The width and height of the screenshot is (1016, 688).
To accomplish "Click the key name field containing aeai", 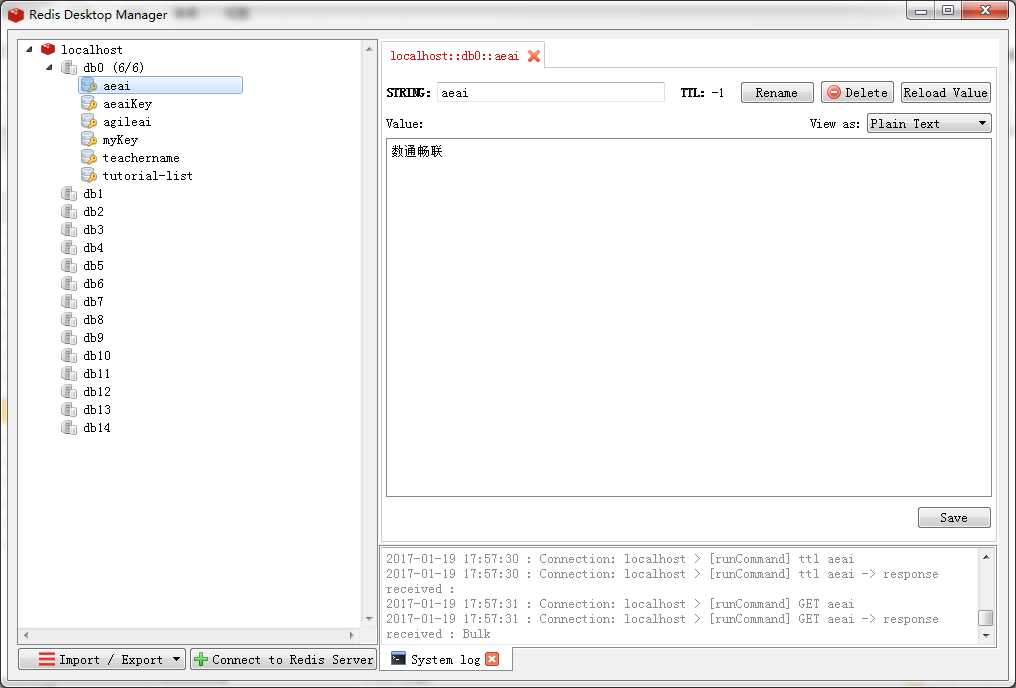I will point(551,93).
